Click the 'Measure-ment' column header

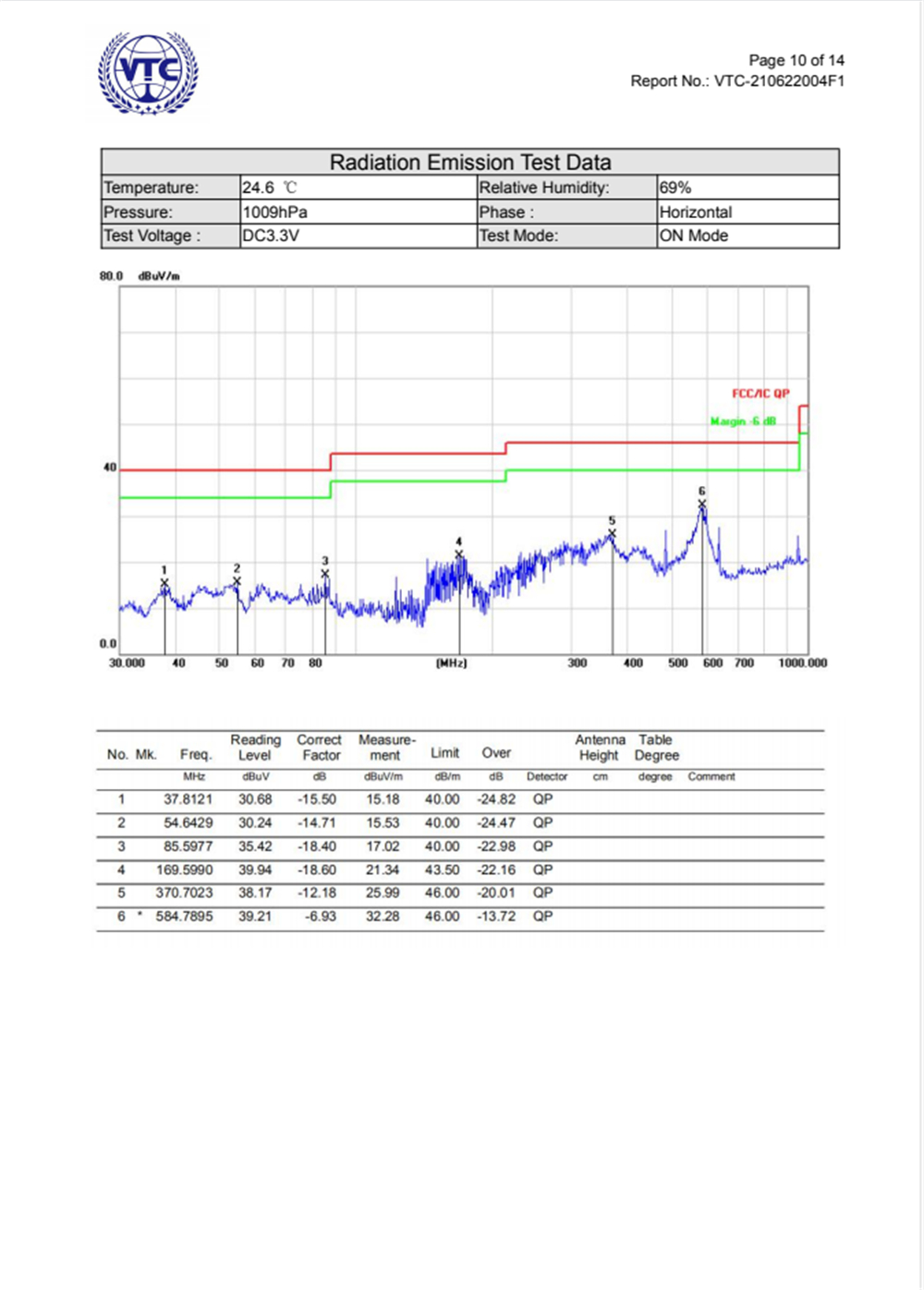386,748
